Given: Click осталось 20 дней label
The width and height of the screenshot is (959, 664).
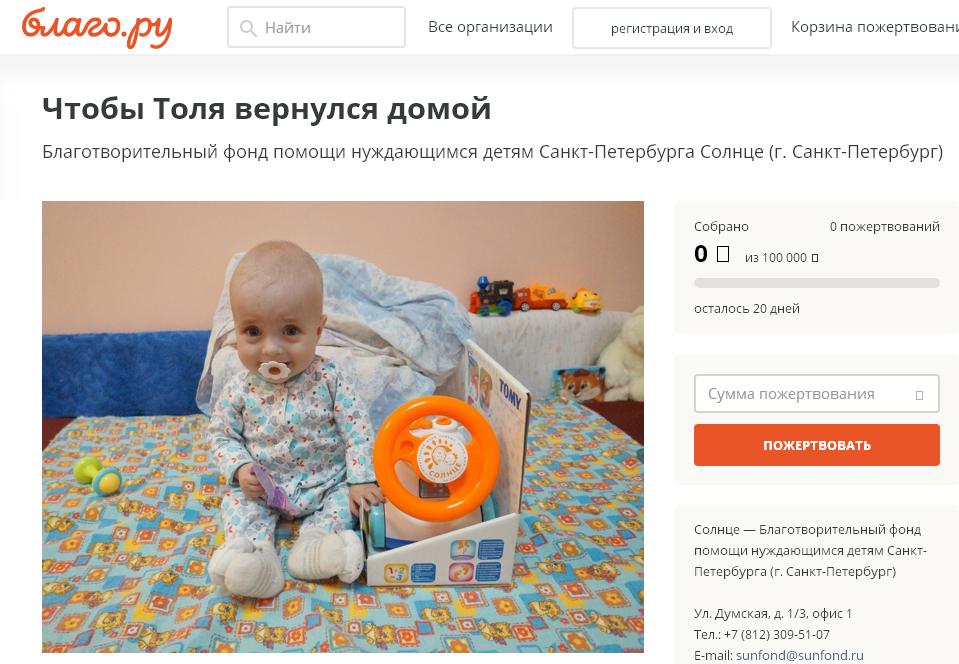Looking at the screenshot, I should 747,309.
